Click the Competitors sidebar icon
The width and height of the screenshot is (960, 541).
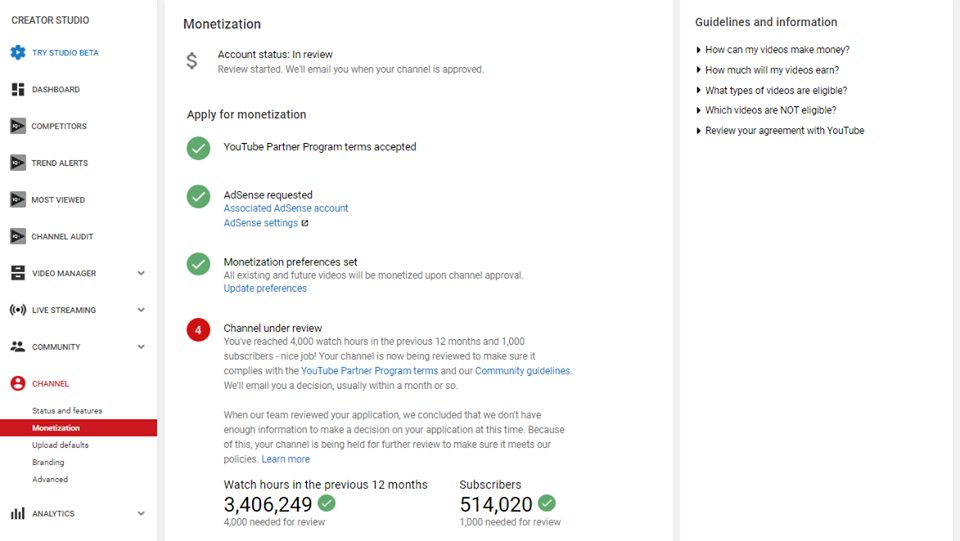[x=18, y=126]
